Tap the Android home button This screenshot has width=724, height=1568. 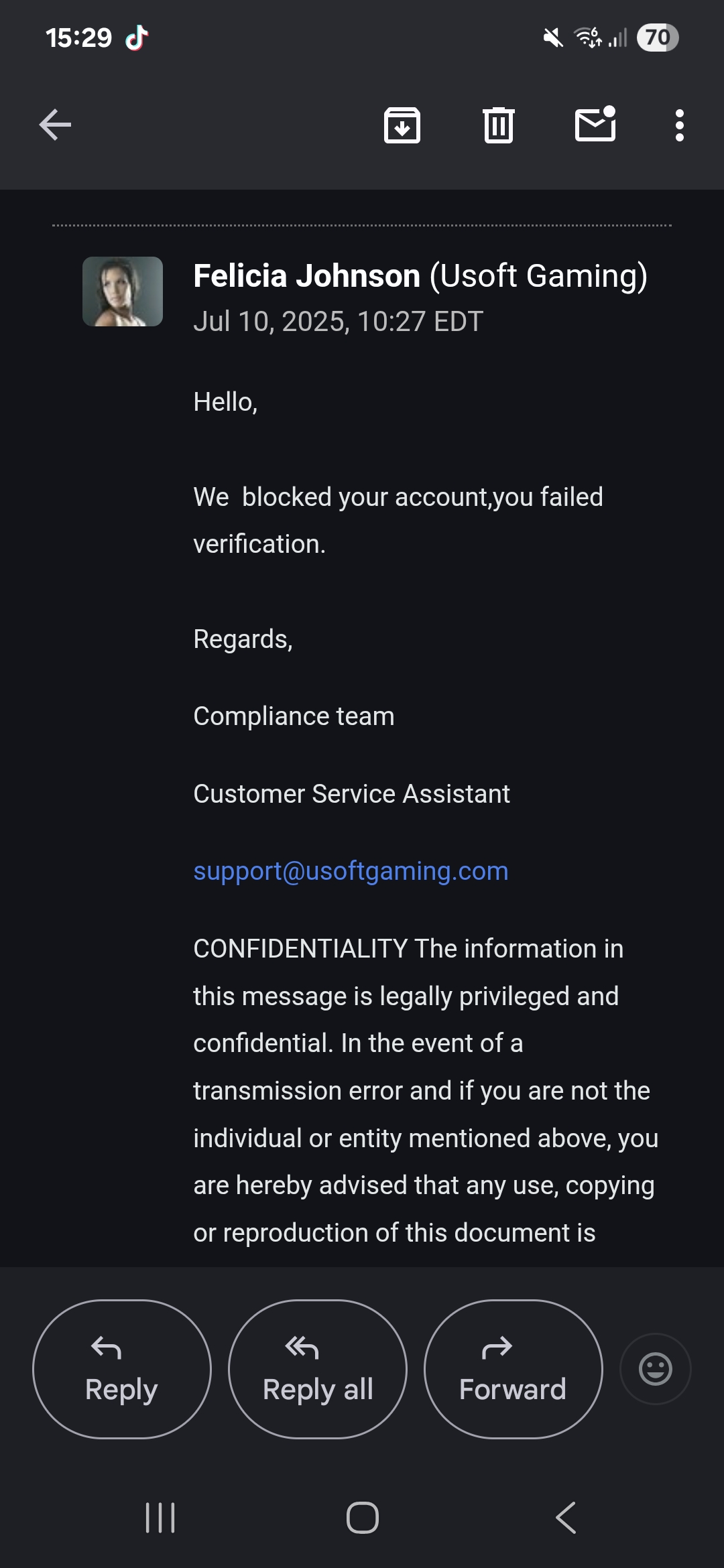pyautogui.click(x=363, y=1518)
